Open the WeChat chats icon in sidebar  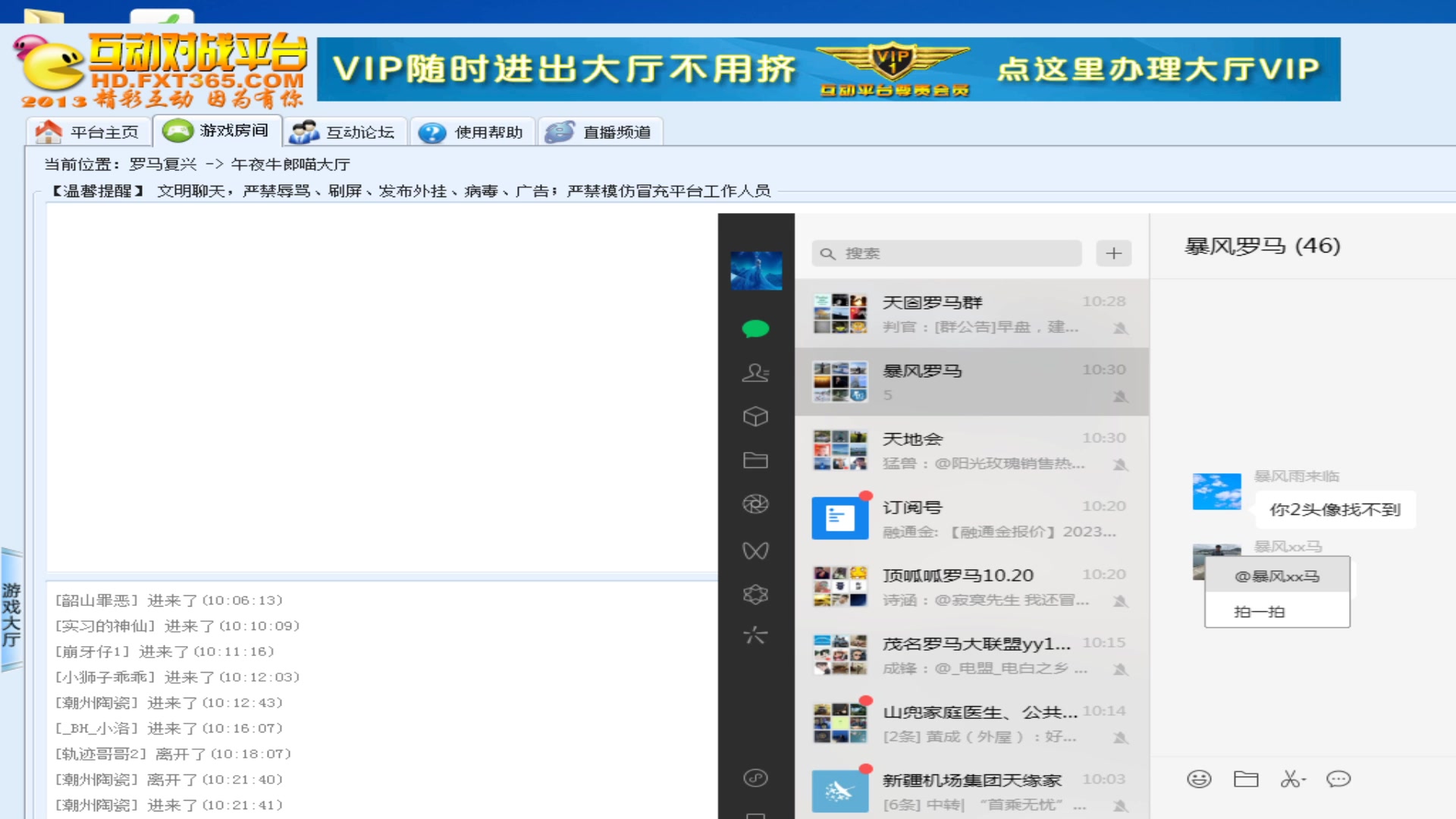[x=755, y=328]
